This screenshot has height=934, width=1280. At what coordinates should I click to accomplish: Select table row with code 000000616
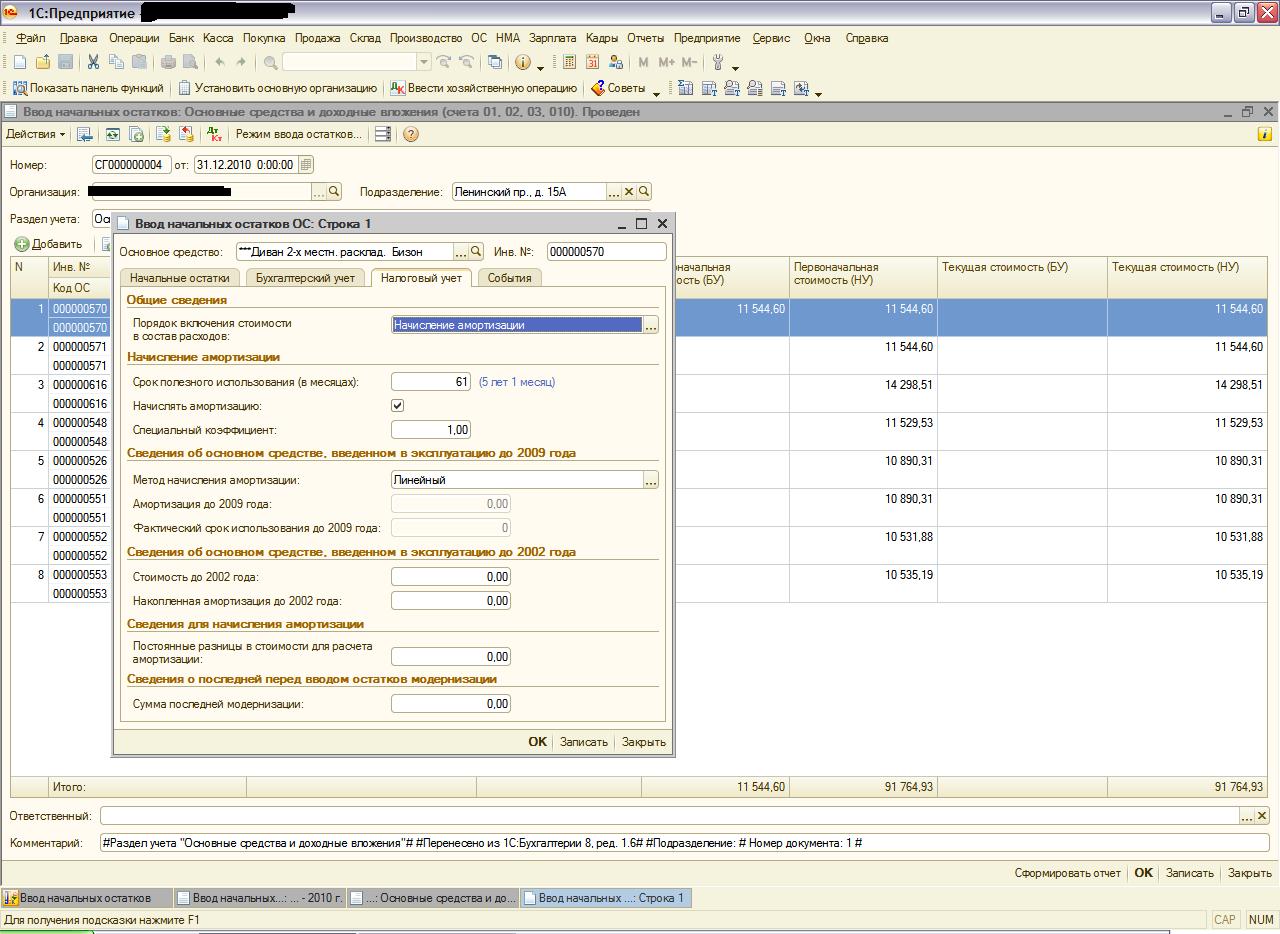coord(640,394)
